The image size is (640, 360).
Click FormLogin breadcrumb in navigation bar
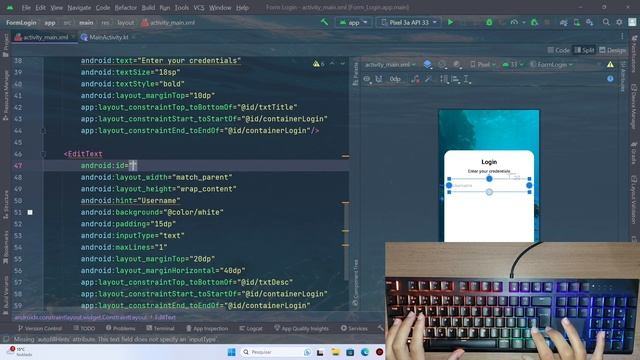tap(21, 23)
